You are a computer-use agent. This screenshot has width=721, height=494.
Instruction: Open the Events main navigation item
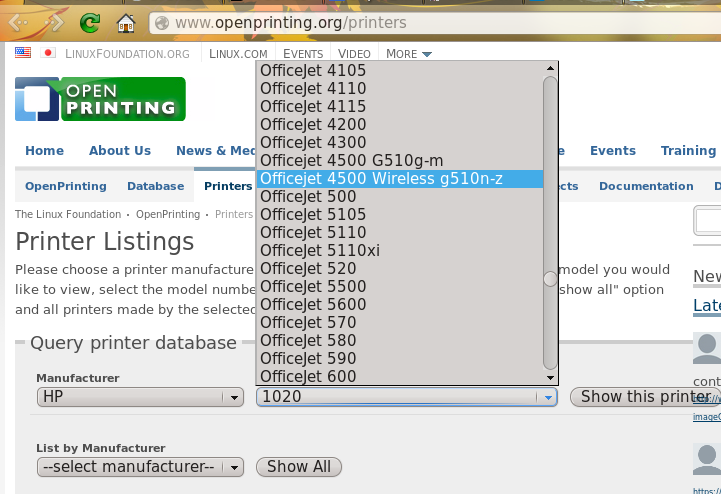[x=613, y=150]
